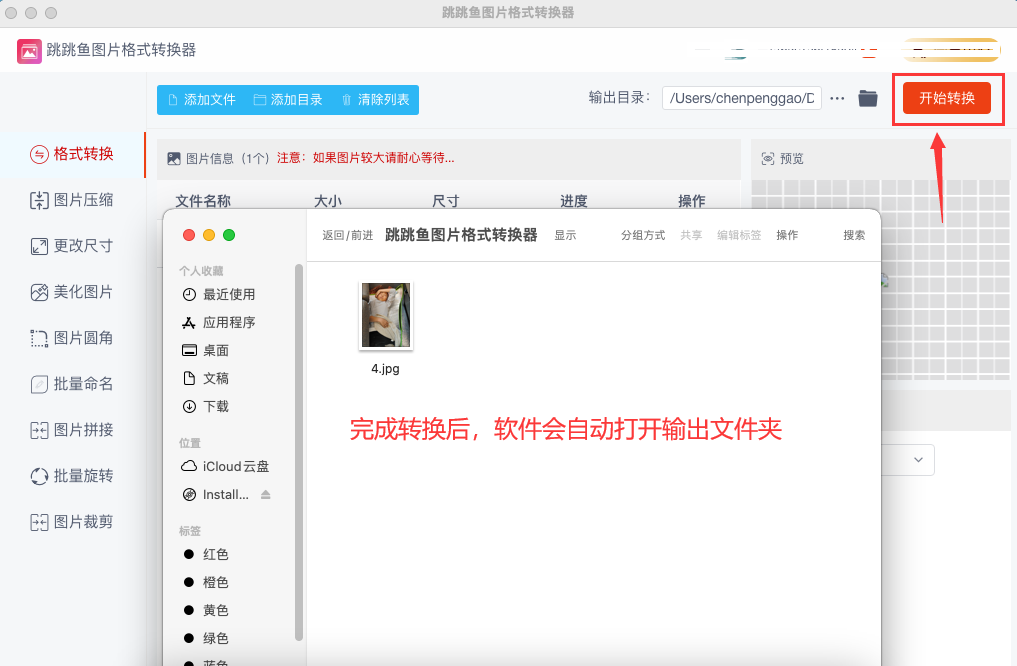
Task: Click the three-dots browse output path icon
Action: [x=838, y=98]
